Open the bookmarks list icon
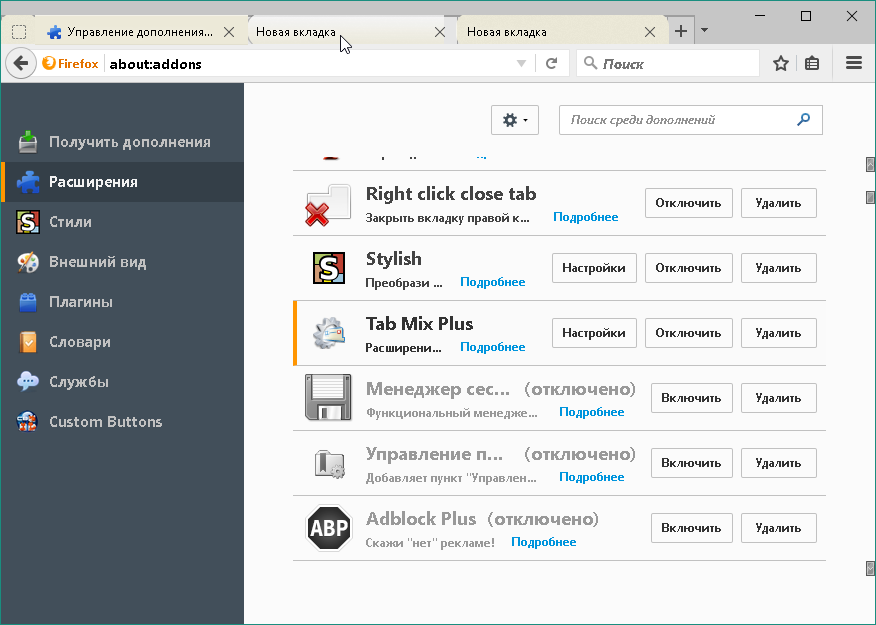This screenshot has width=876, height=625. tap(812, 63)
